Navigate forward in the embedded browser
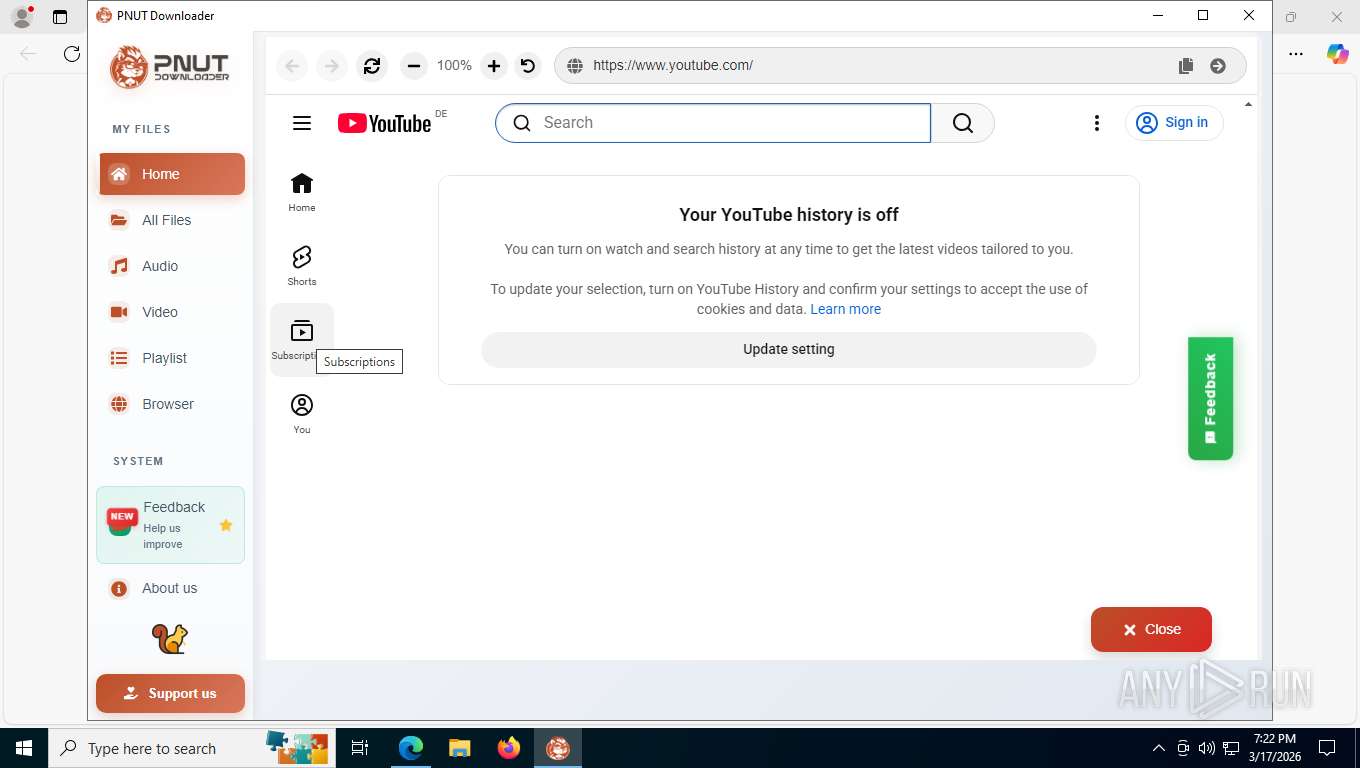Viewport: 1360px width, 768px height. pyautogui.click(x=331, y=66)
